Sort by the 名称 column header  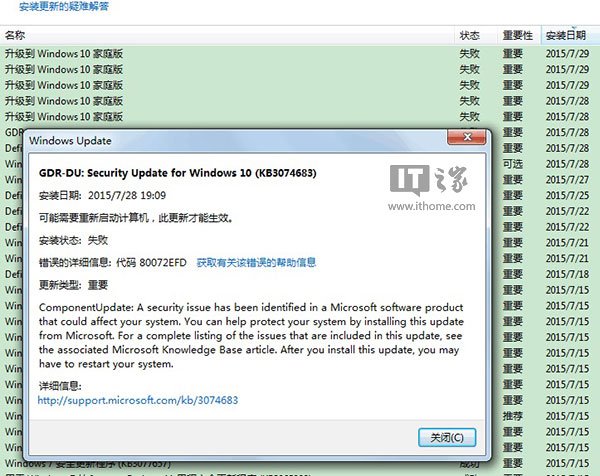pyautogui.click(x=15, y=35)
